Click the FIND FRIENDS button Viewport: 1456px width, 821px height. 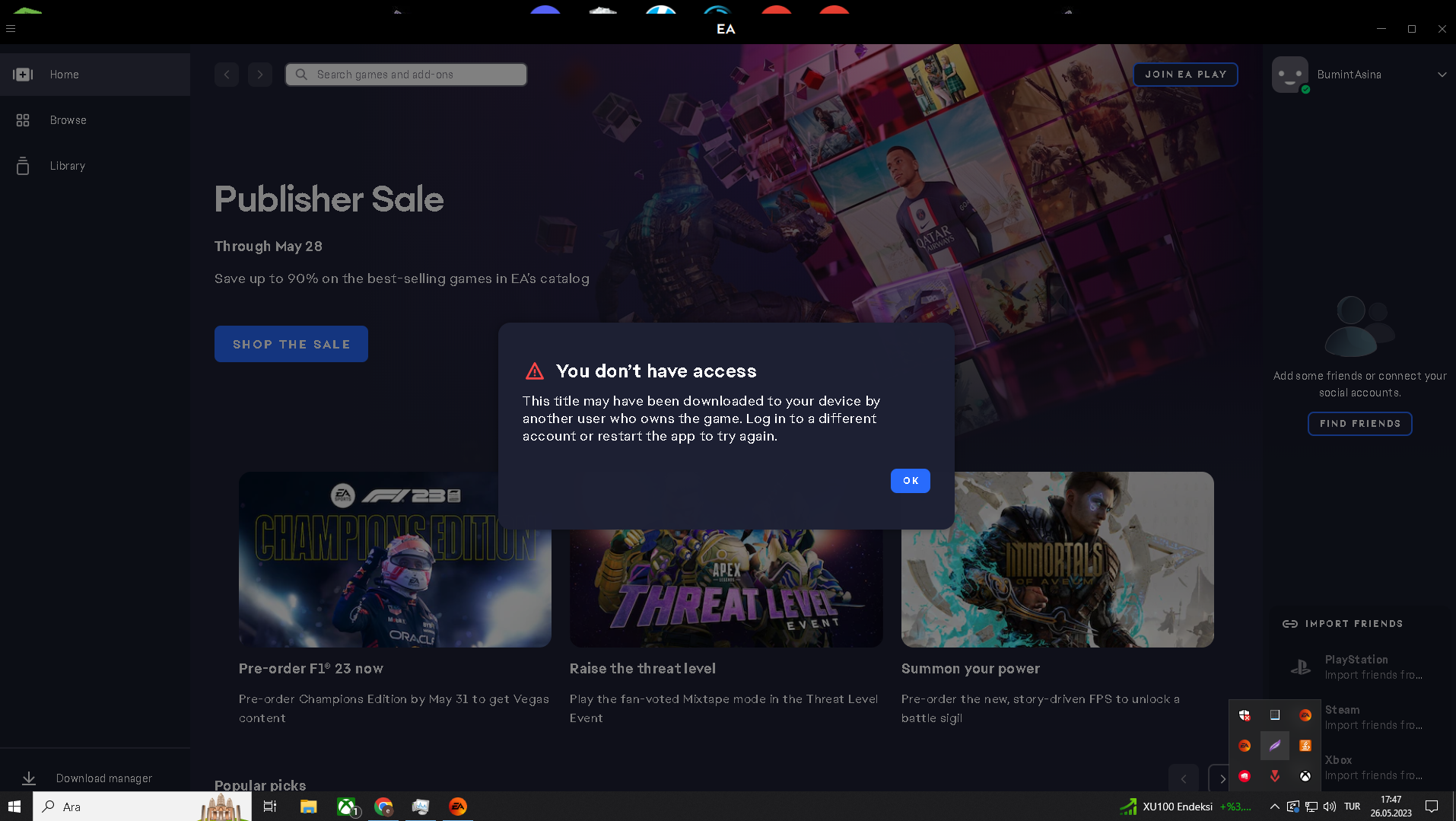1360,424
